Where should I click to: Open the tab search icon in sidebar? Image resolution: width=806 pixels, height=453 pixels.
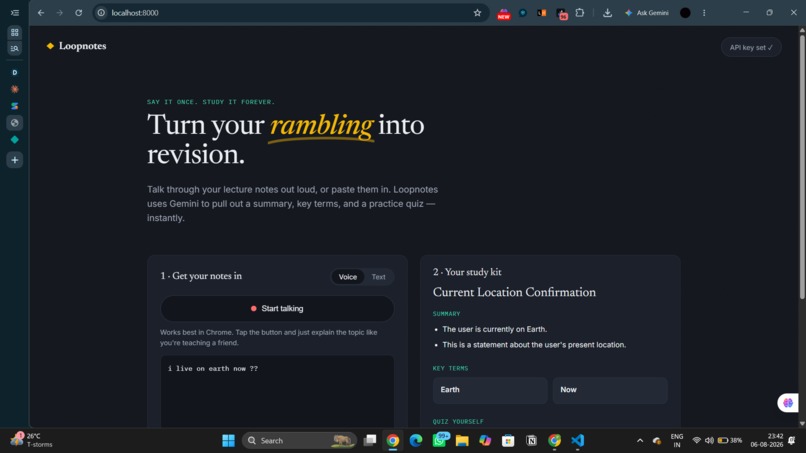14,48
